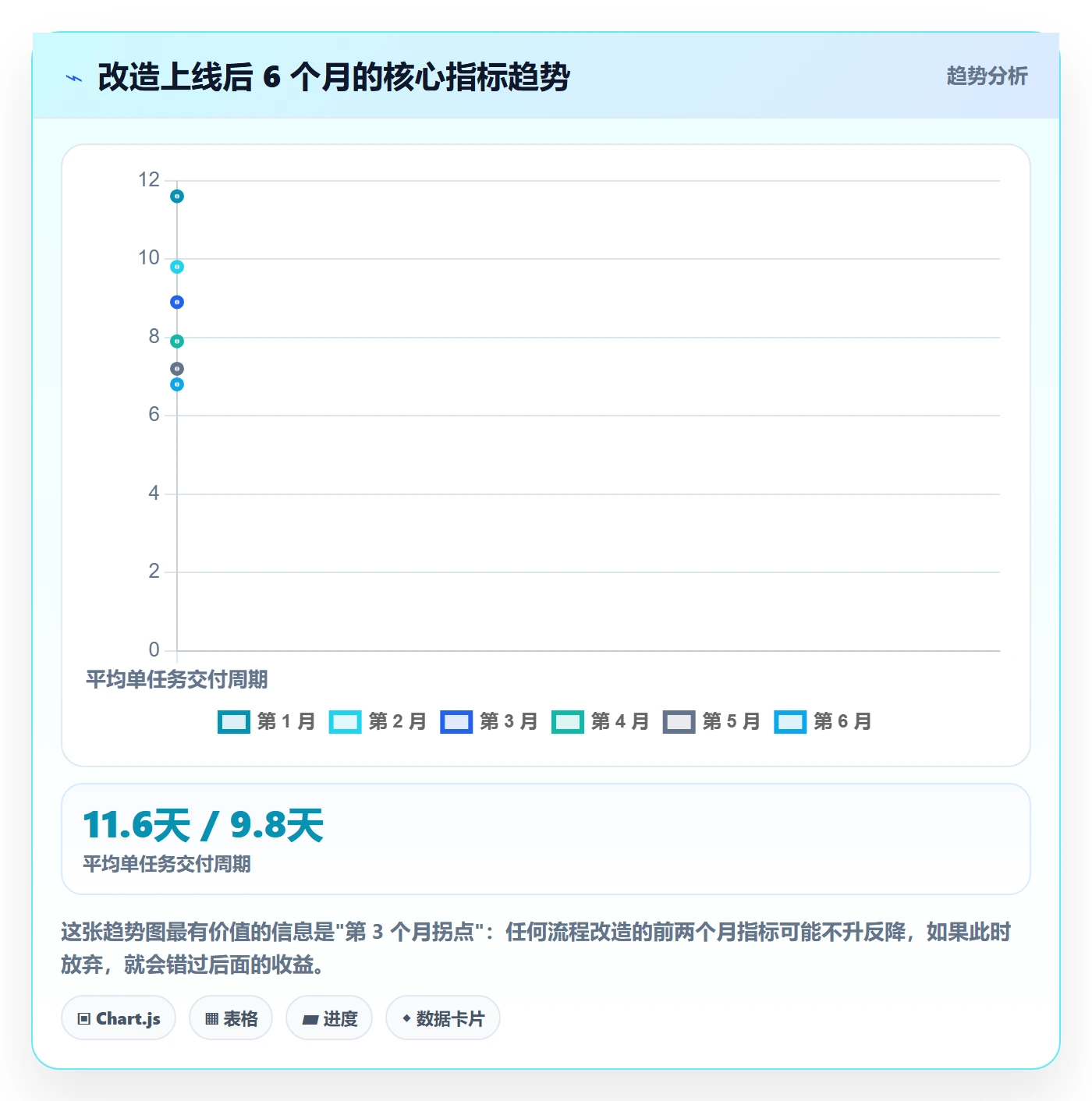Toggle the 第 5 月 legend entry
The width and height of the screenshot is (1092, 1101).
[711, 722]
